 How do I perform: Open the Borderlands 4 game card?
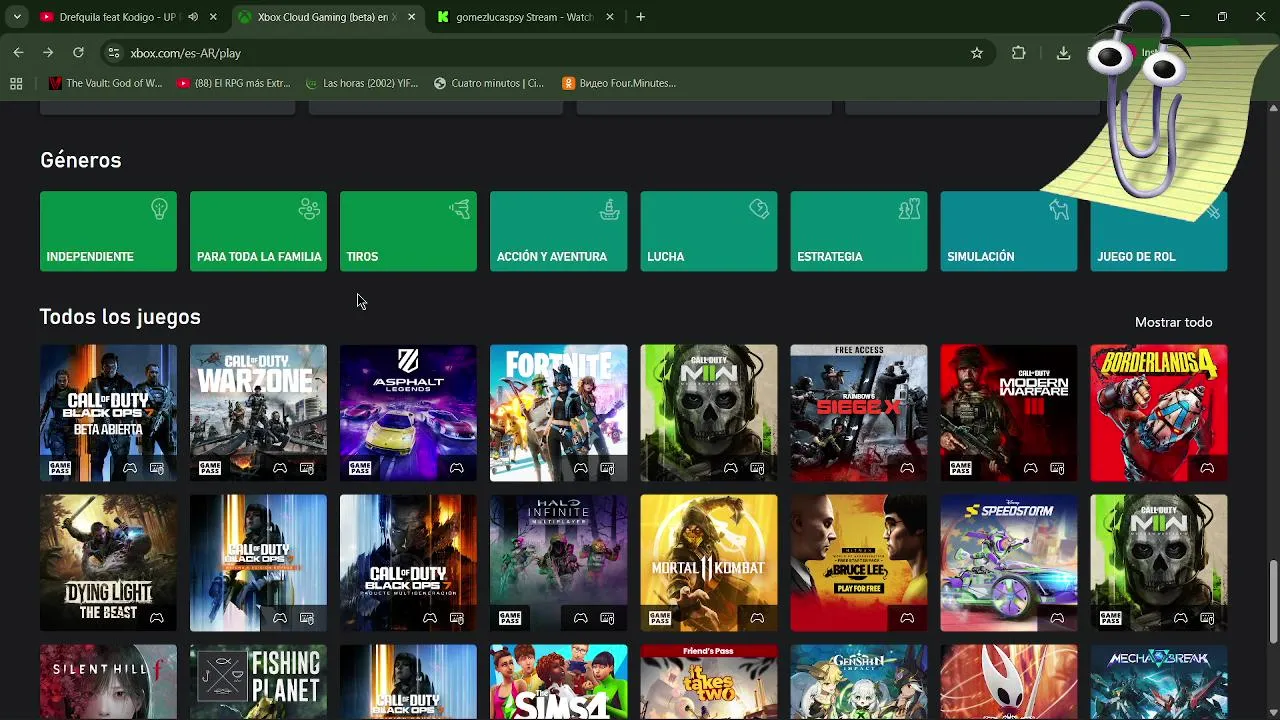click(1158, 413)
